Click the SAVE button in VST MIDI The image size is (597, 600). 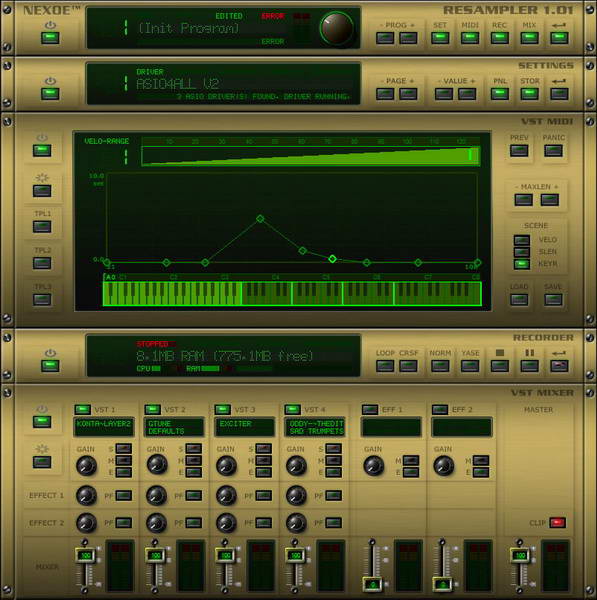point(553,300)
